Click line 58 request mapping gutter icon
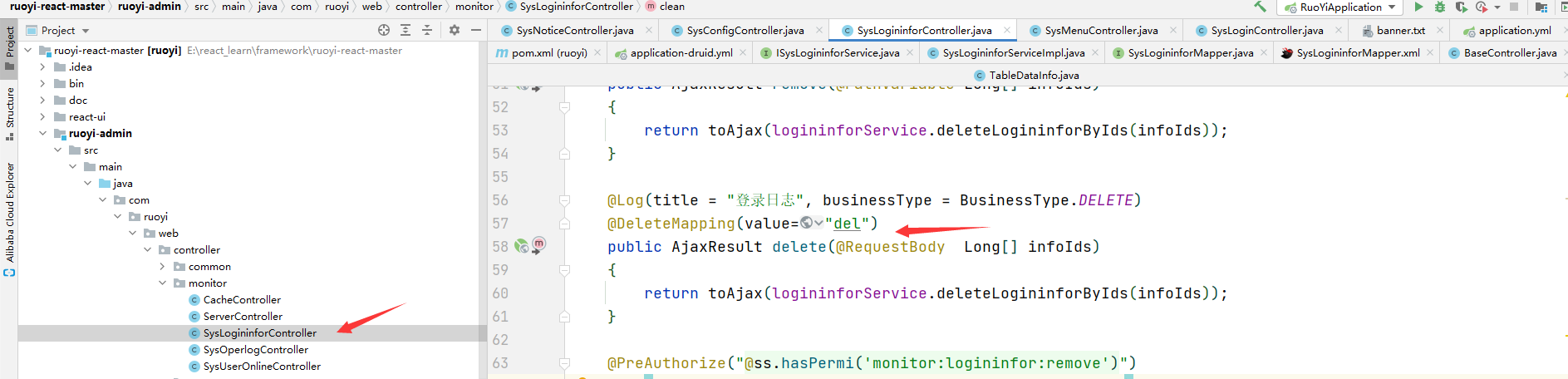Image resolution: width=1568 pixels, height=379 pixels. (538, 244)
